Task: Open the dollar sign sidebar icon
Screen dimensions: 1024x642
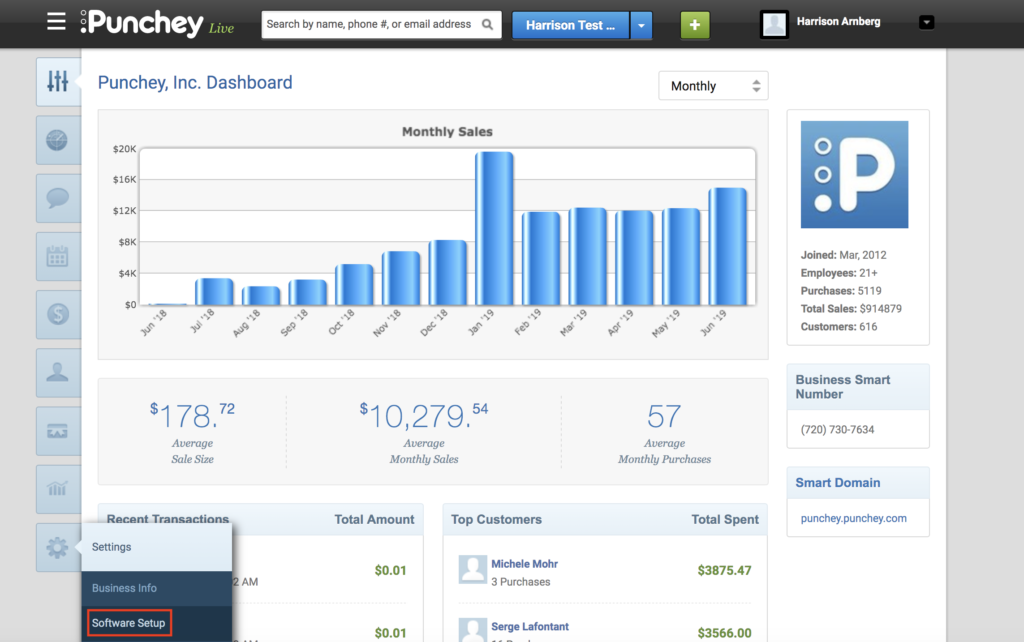Action: (x=57, y=314)
